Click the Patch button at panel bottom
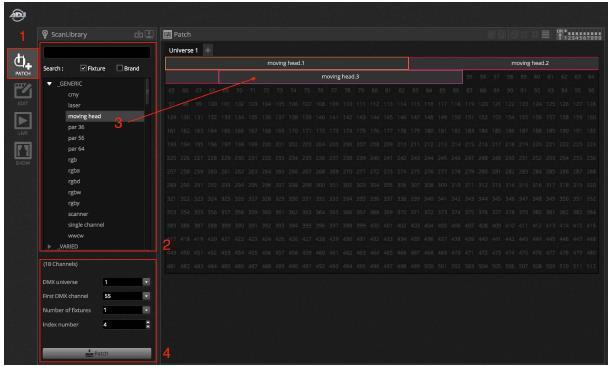 97,353
